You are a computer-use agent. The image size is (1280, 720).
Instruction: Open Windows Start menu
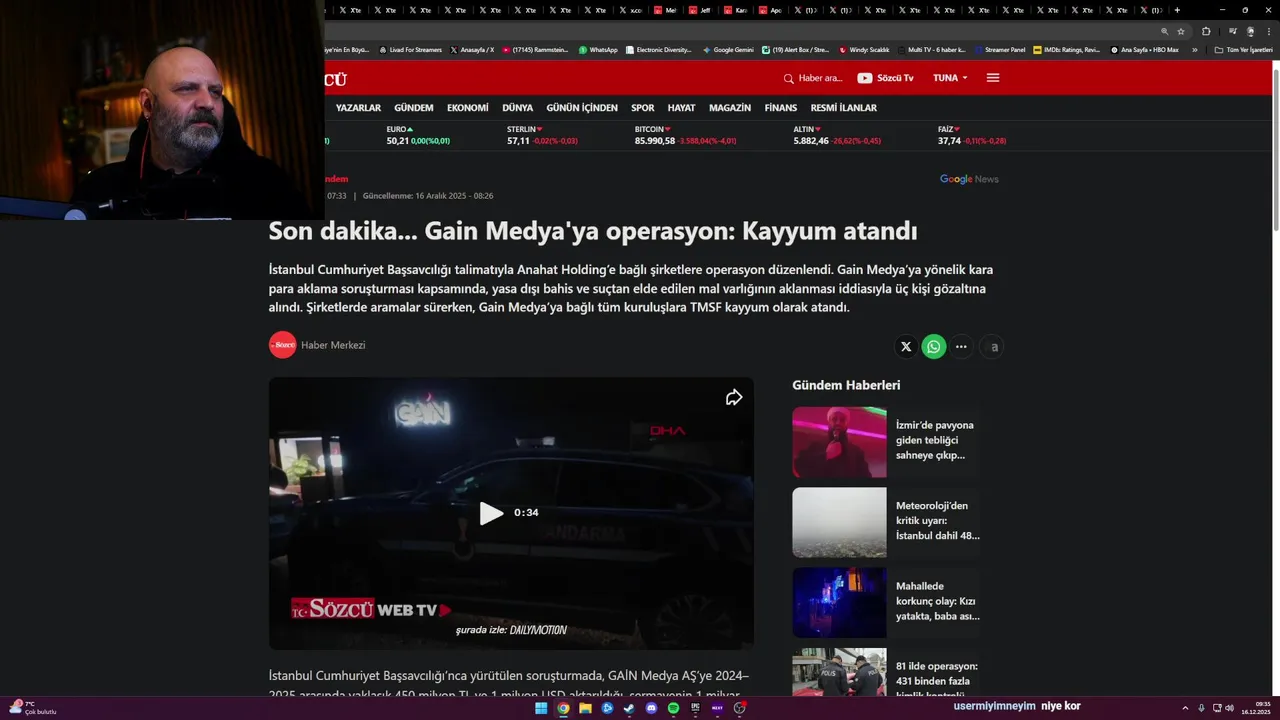pyautogui.click(x=541, y=708)
